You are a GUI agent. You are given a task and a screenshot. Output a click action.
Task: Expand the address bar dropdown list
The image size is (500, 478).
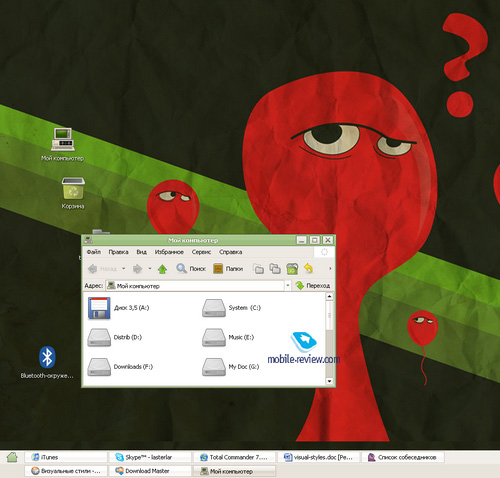click(288, 286)
